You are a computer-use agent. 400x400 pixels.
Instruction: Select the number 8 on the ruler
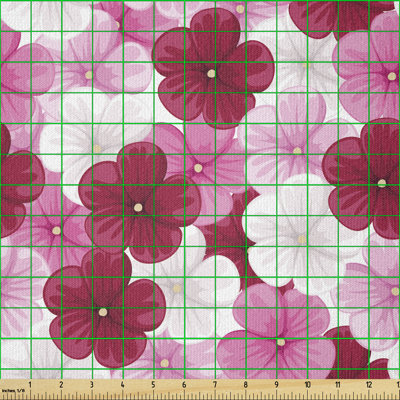pos(246,385)
